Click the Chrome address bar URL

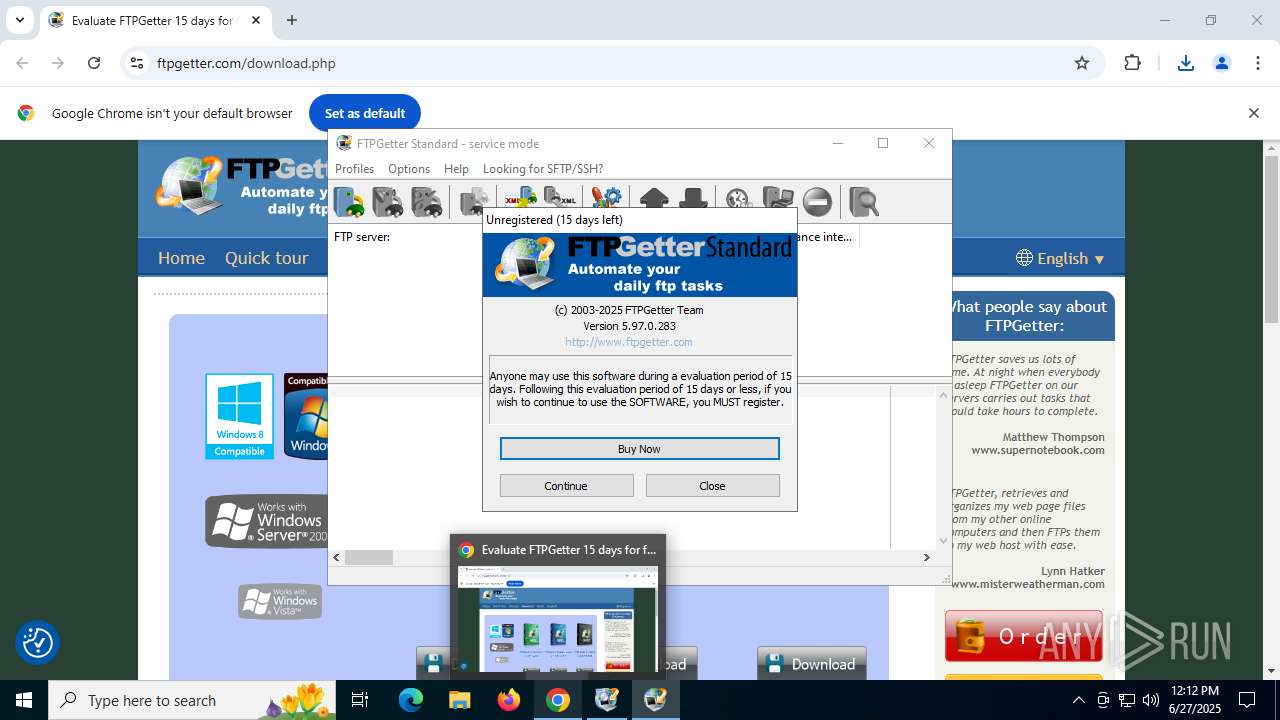246,63
